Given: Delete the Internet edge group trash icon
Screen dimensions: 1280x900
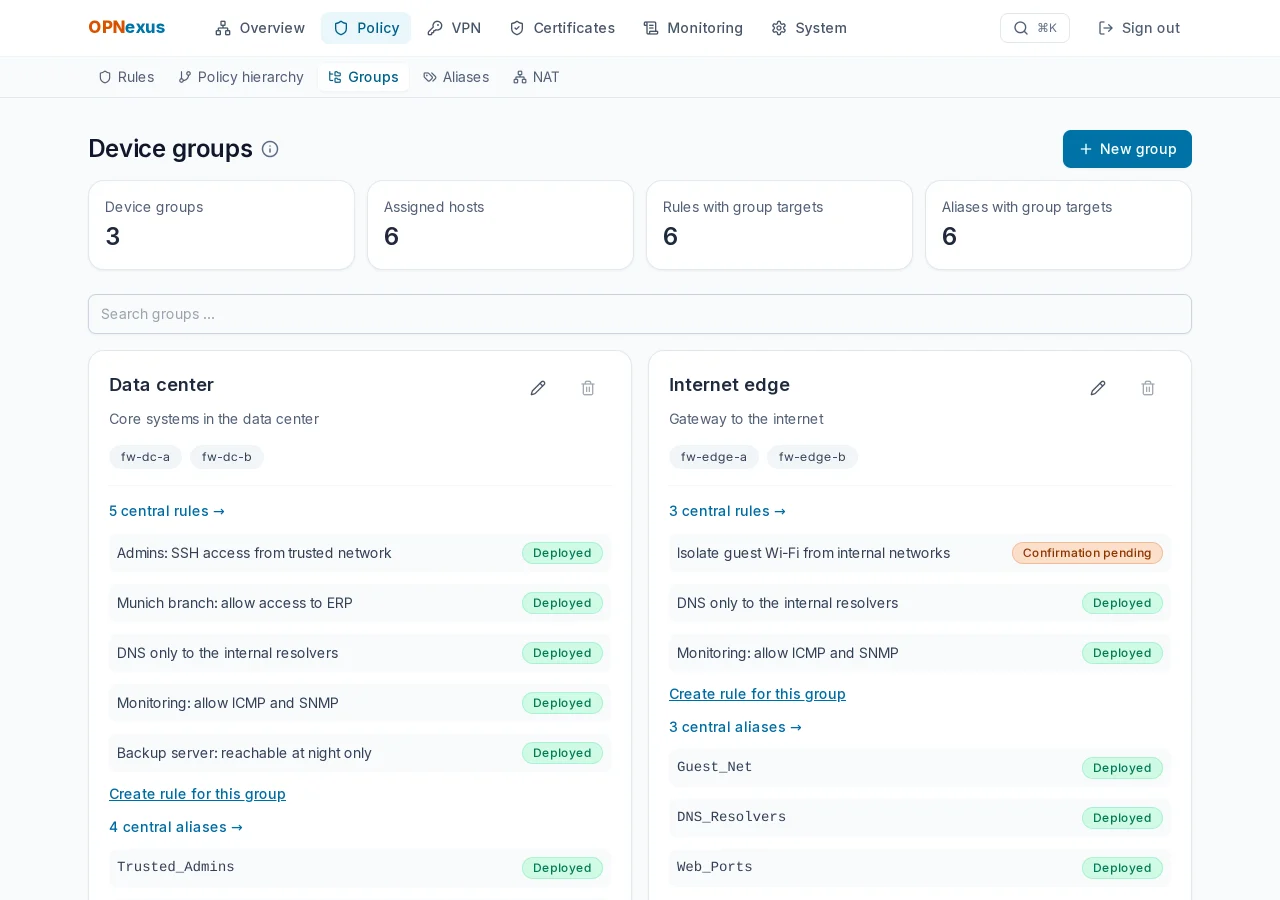Looking at the screenshot, I should pyautogui.click(x=1148, y=388).
